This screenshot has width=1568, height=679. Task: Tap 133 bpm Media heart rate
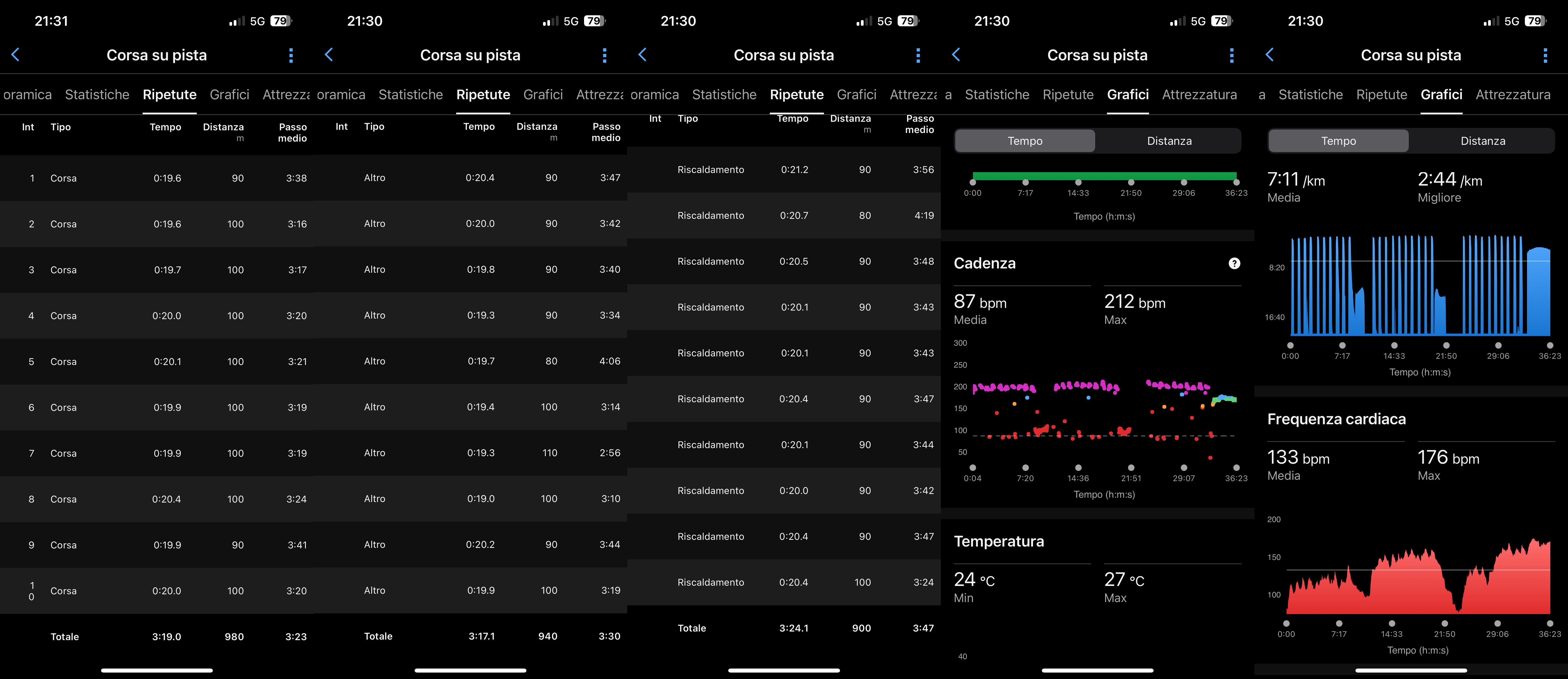click(1298, 458)
